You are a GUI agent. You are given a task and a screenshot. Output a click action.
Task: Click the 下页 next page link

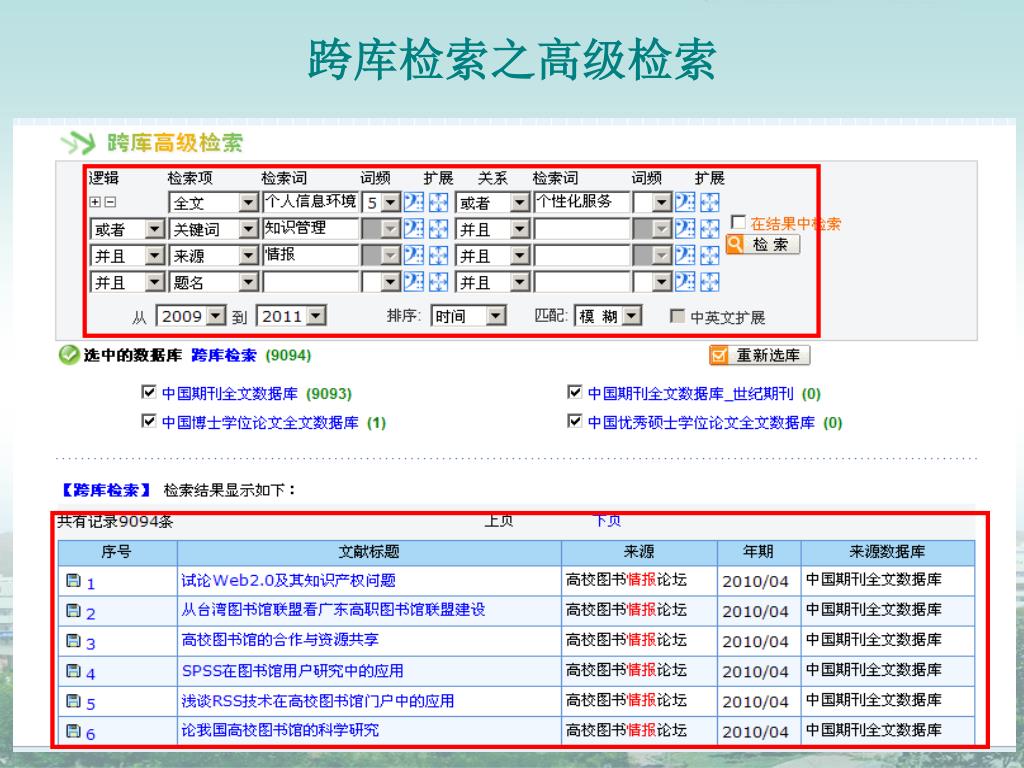click(x=607, y=520)
